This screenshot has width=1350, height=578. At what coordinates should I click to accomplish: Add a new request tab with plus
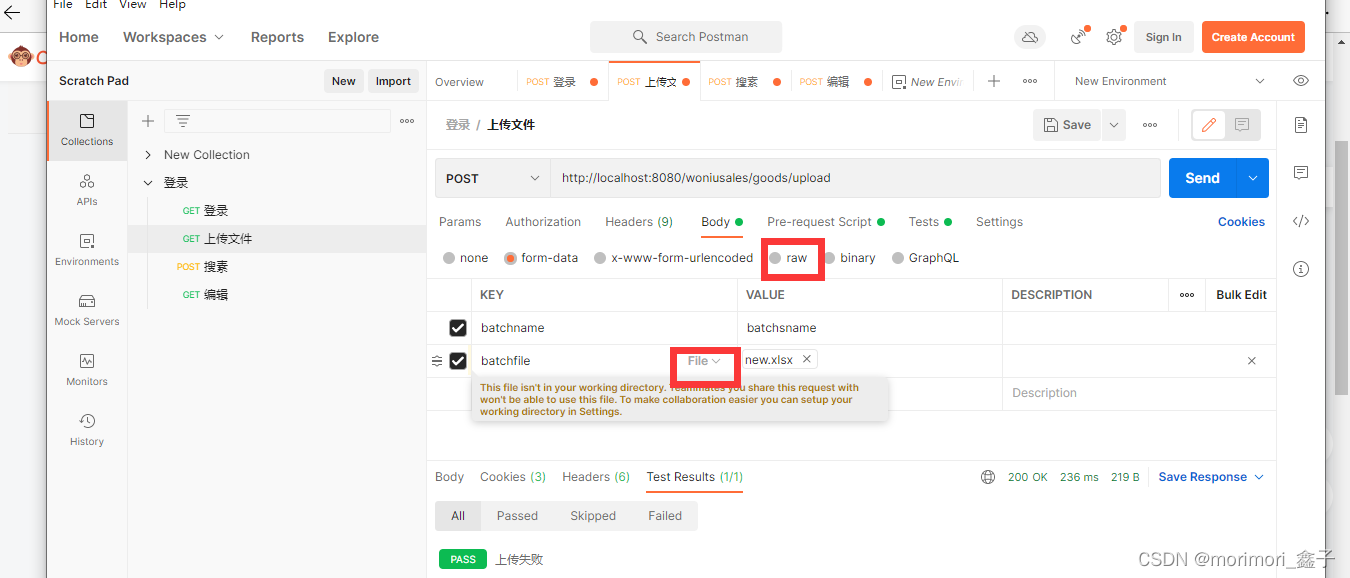coord(994,81)
